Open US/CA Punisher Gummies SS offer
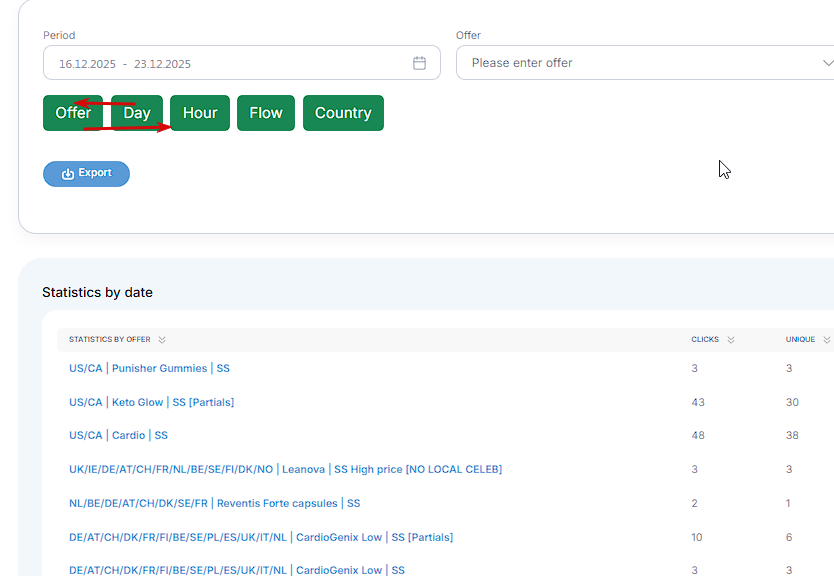The image size is (834, 576). pos(149,368)
